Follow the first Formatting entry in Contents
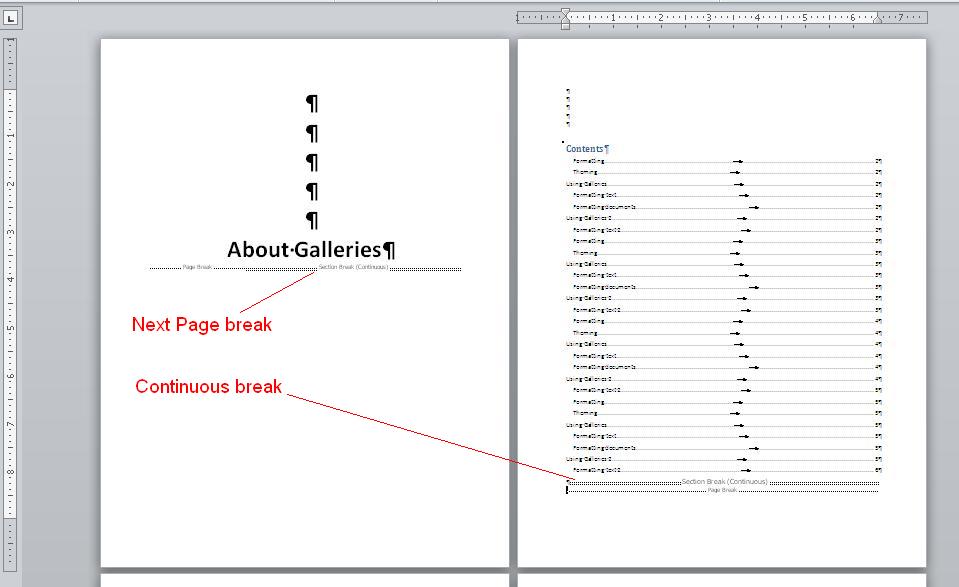 tap(589, 161)
